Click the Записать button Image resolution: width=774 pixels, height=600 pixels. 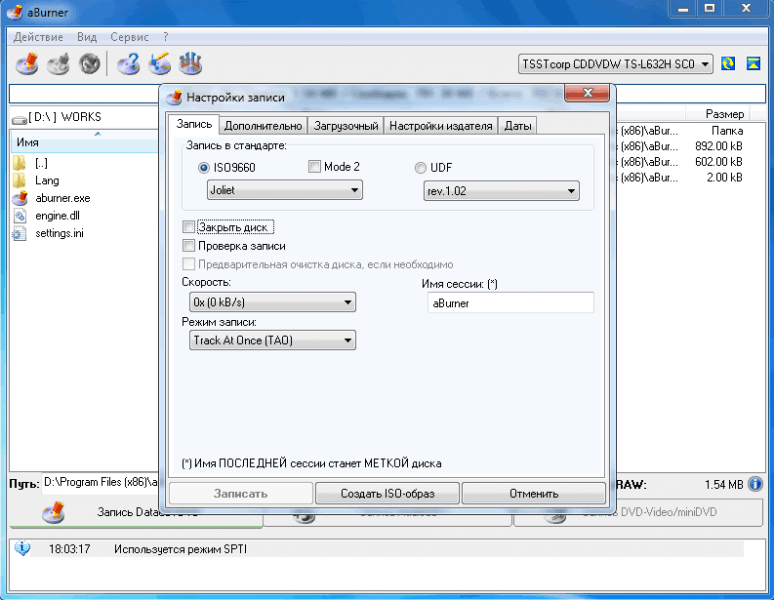pos(240,493)
